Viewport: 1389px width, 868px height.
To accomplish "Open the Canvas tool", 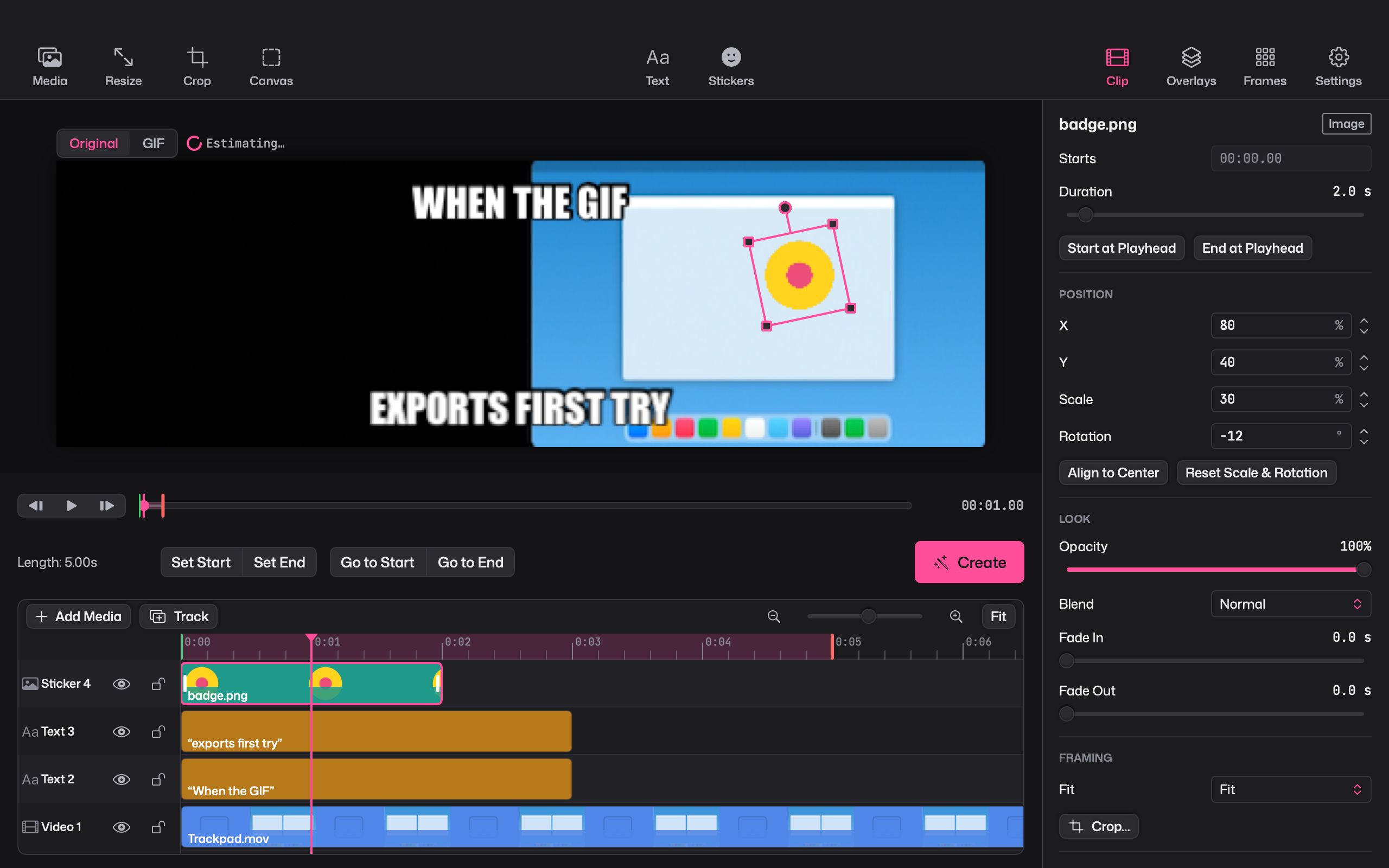I will [271, 67].
